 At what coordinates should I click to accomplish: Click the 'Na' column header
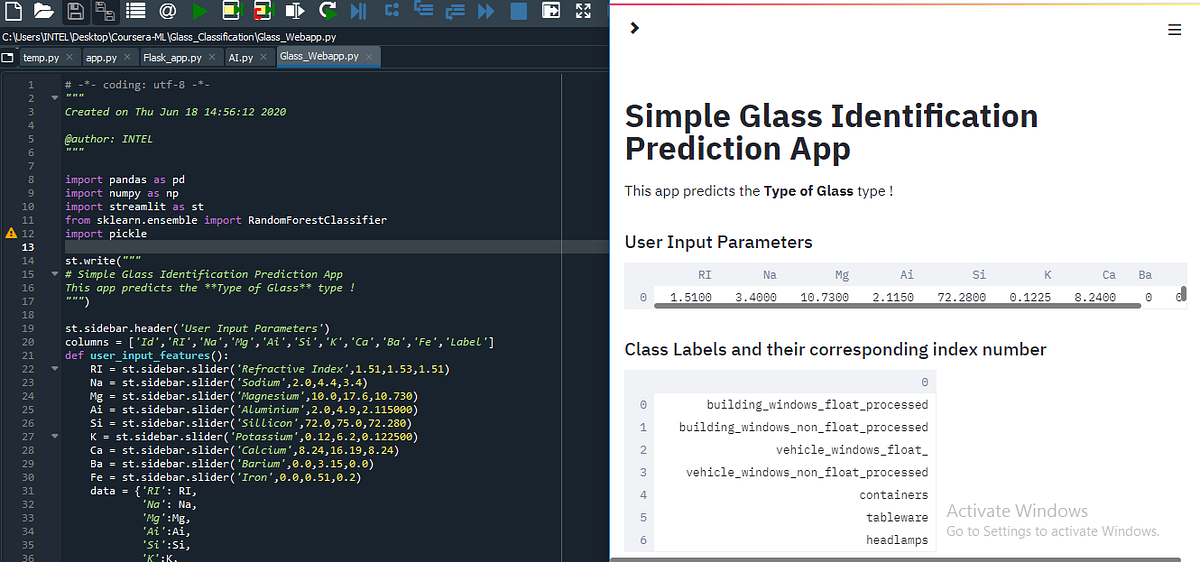770,274
